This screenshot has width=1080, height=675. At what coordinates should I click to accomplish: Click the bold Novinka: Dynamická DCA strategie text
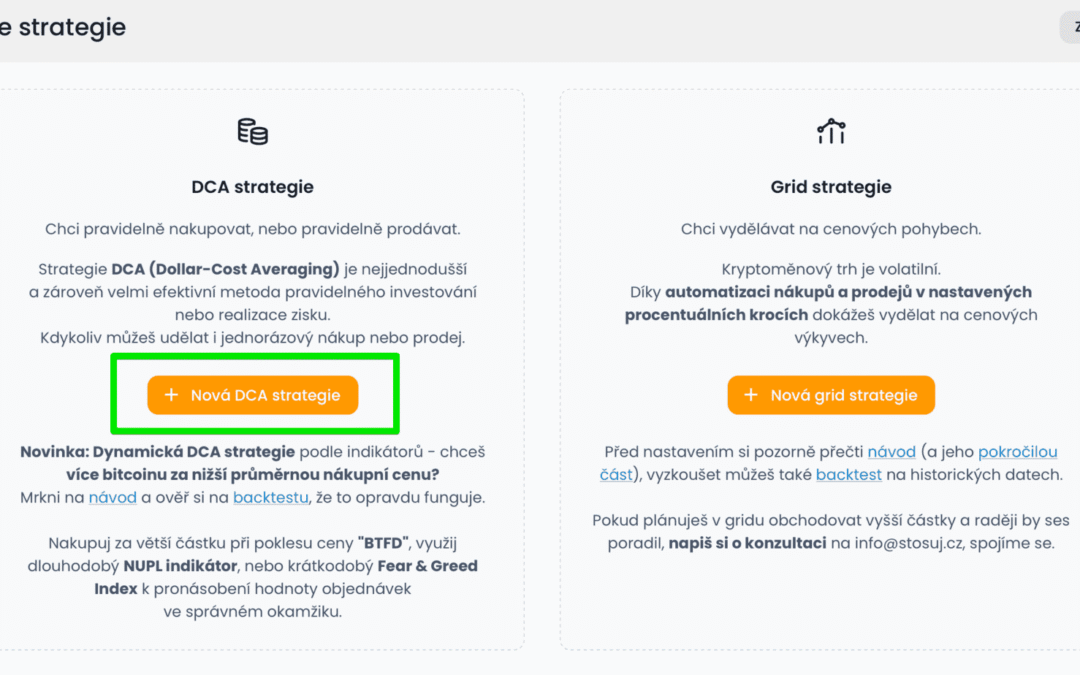(x=157, y=452)
